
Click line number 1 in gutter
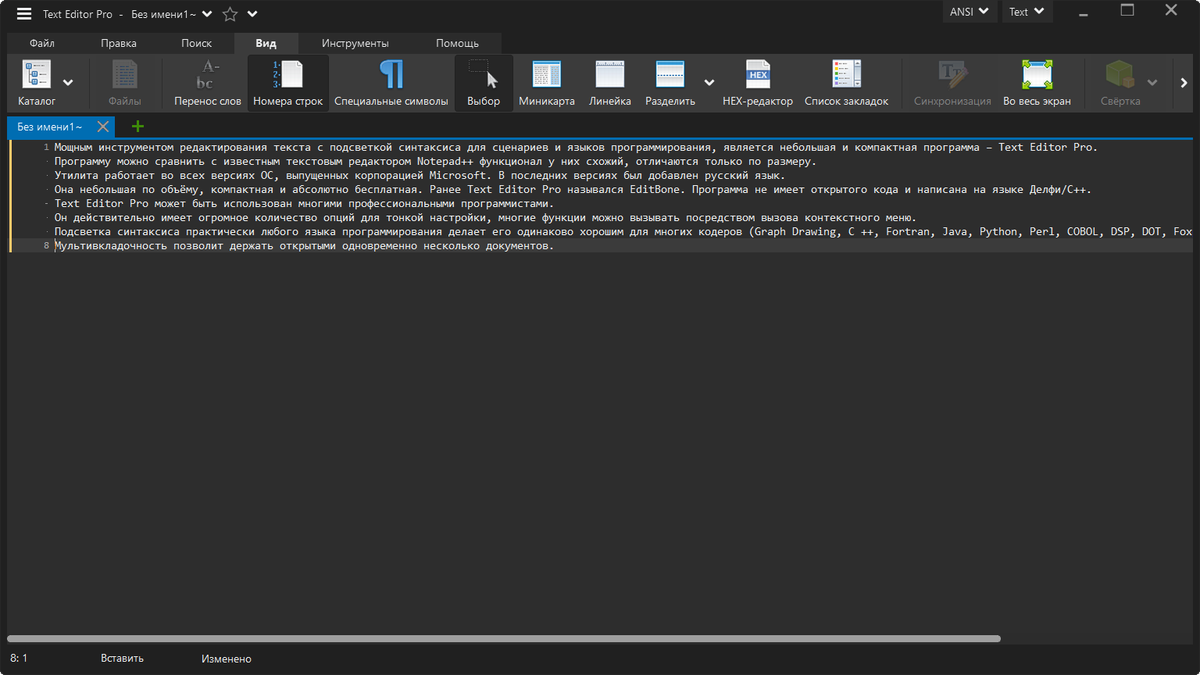pos(46,147)
